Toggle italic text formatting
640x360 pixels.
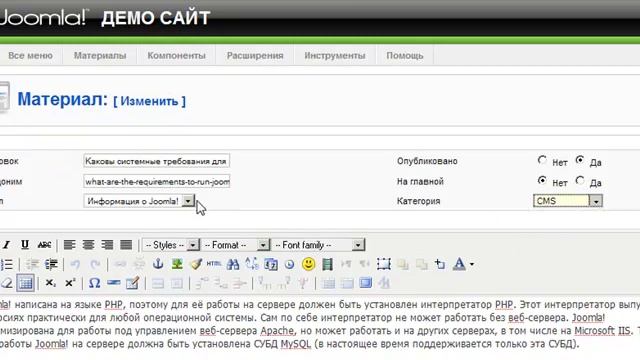coord(7,245)
